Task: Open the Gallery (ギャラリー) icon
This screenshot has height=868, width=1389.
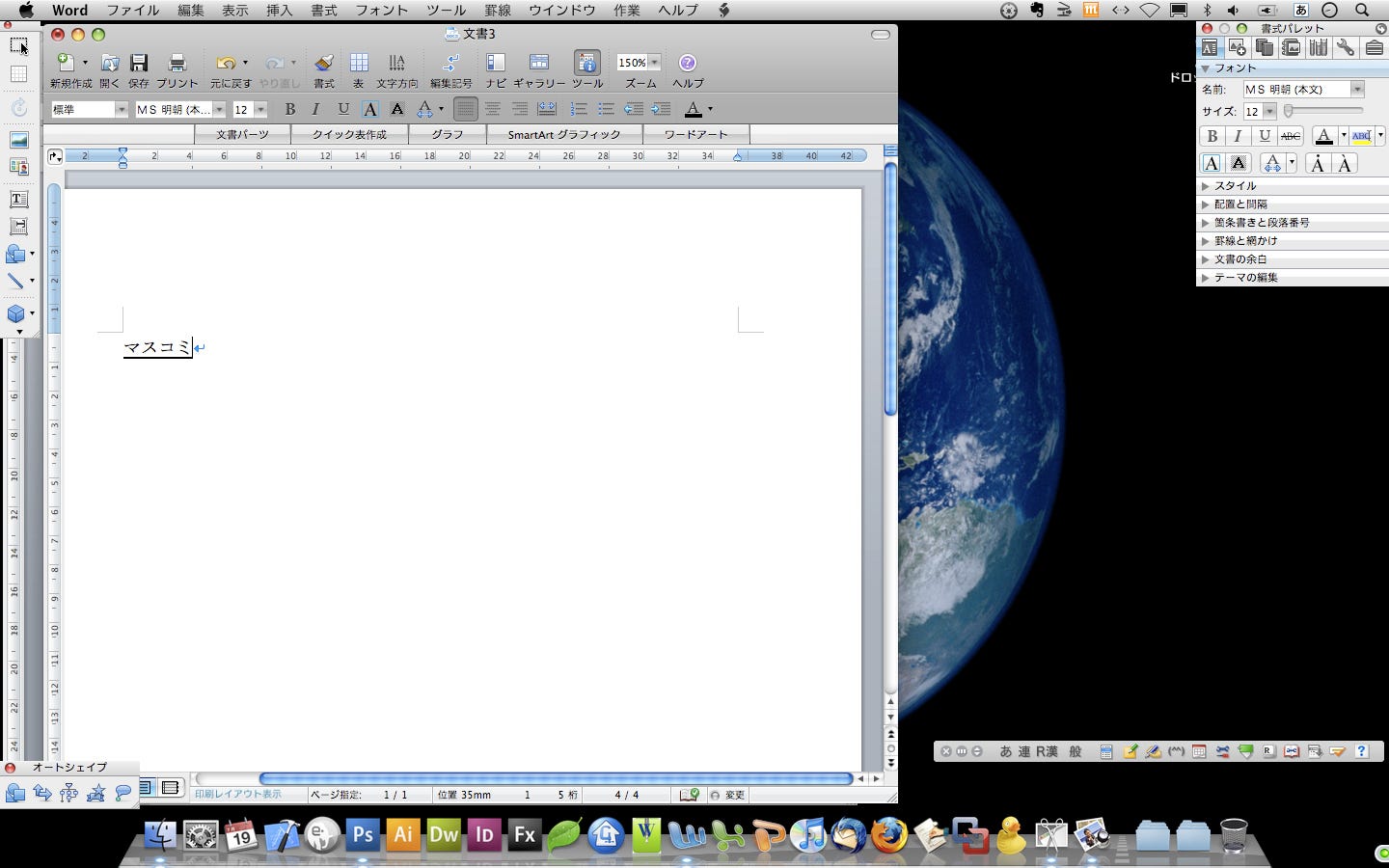Action: tap(539, 63)
